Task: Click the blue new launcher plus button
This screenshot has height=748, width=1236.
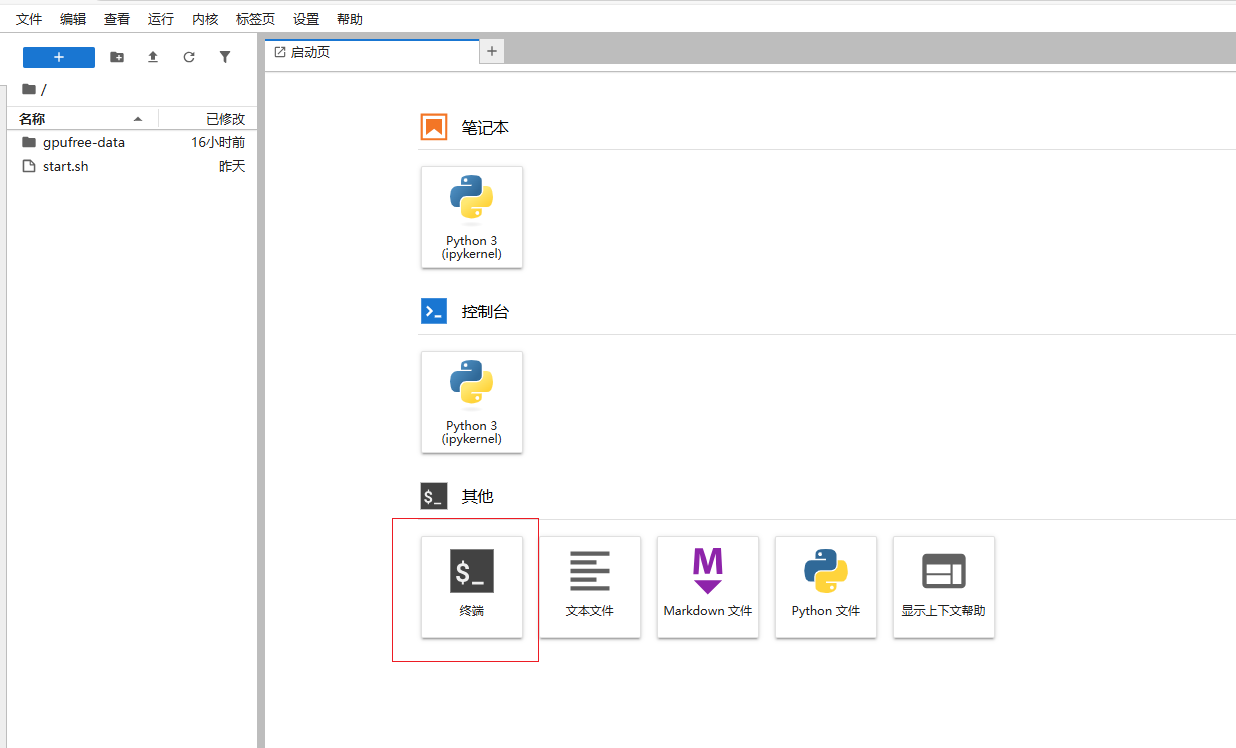Action: pyautogui.click(x=59, y=57)
